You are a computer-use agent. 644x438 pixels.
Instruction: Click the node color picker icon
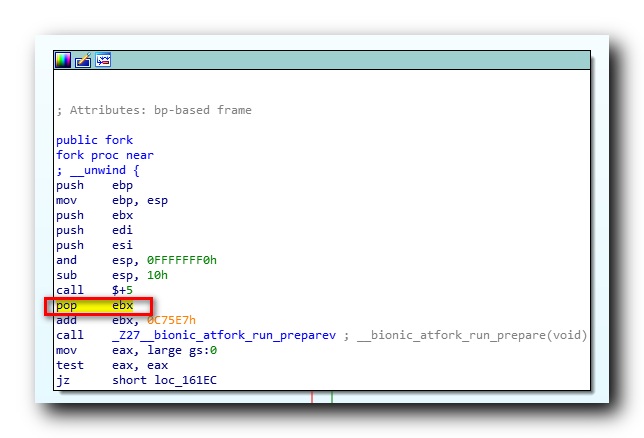[63, 60]
